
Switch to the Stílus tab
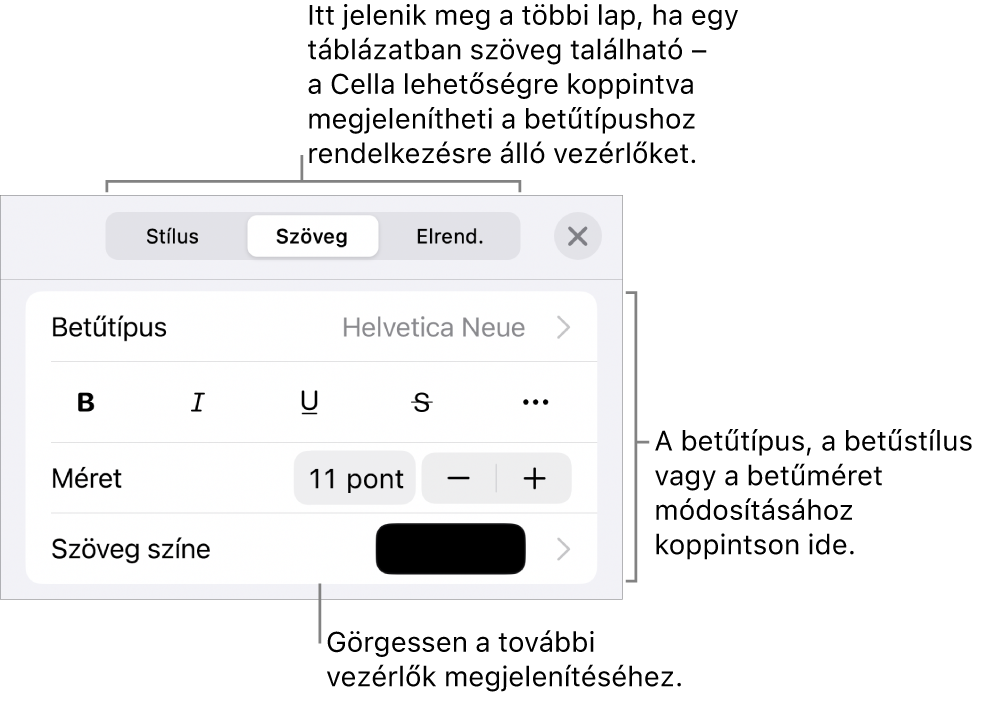(x=173, y=237)
